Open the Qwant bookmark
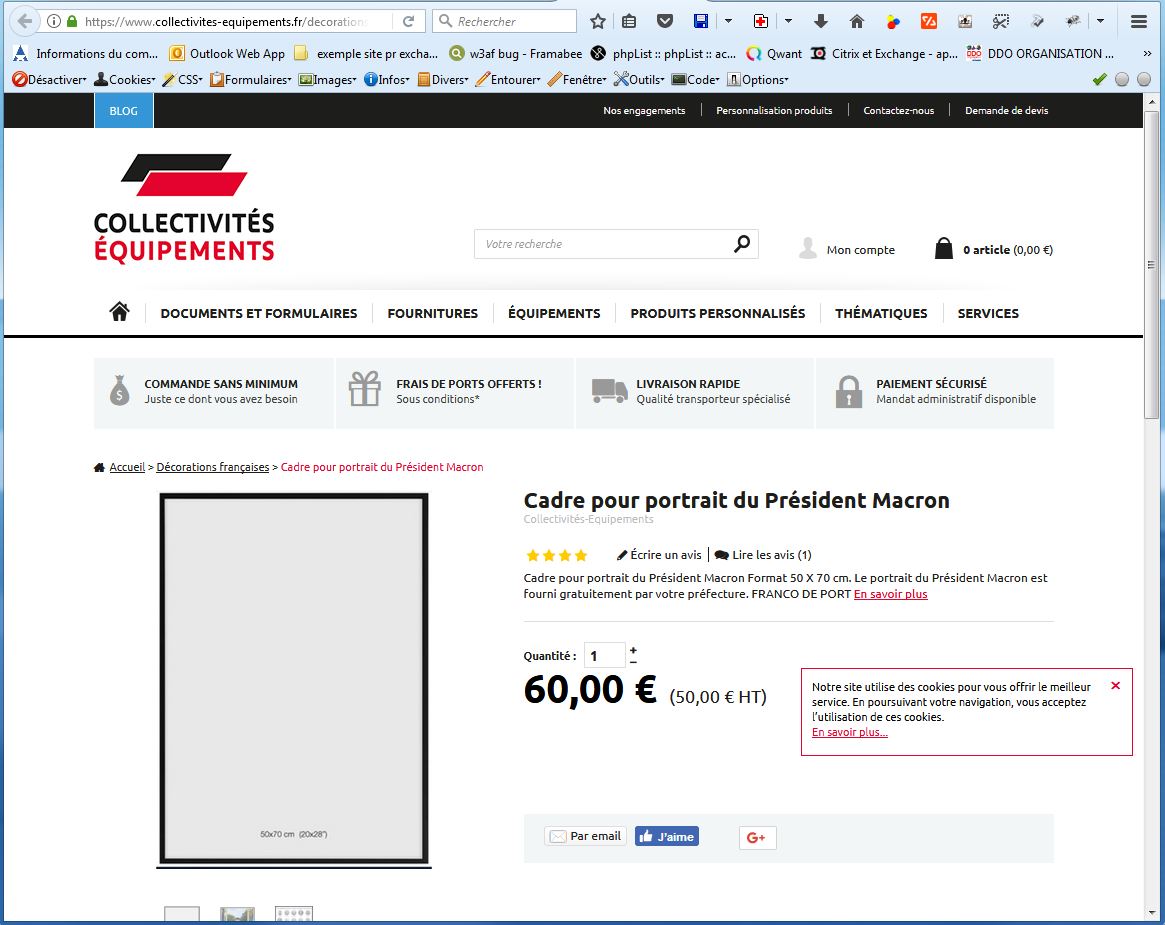This screenshot has width=1165, height=925. 774,53
